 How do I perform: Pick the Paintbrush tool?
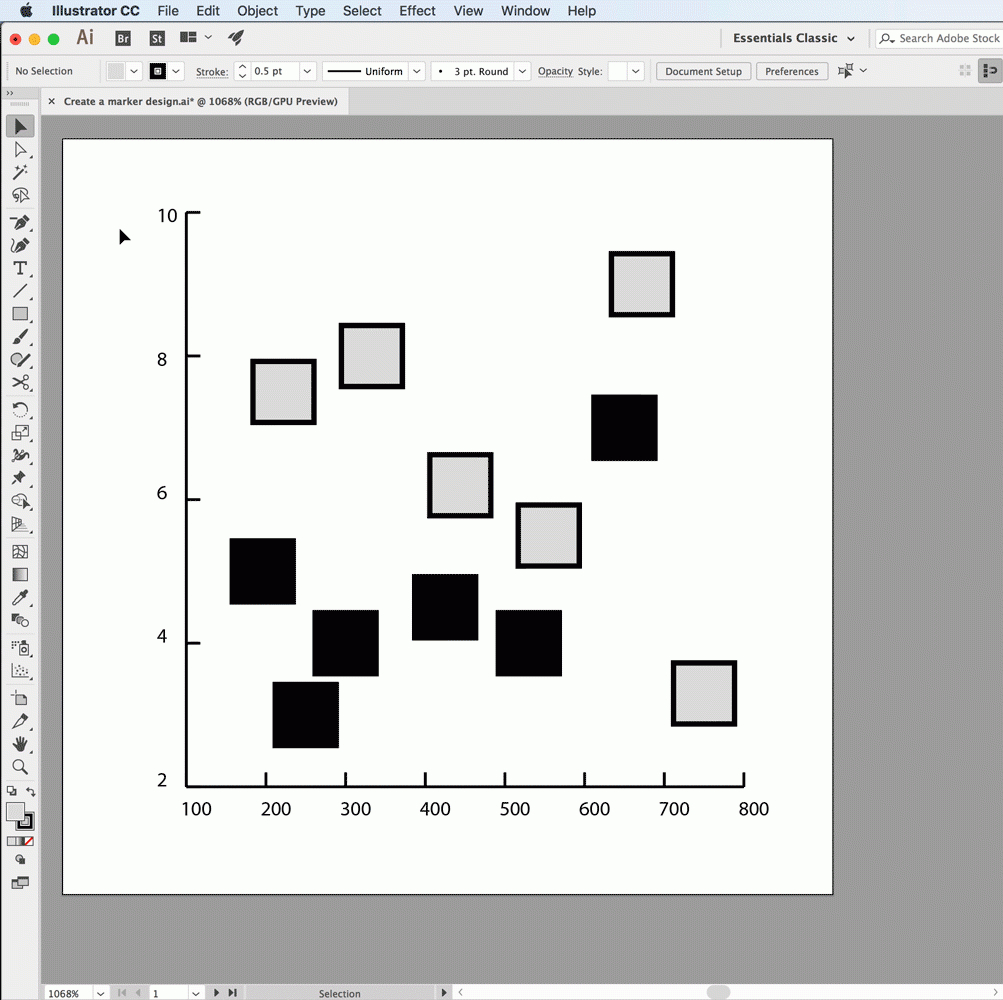(x=21, y=337)
